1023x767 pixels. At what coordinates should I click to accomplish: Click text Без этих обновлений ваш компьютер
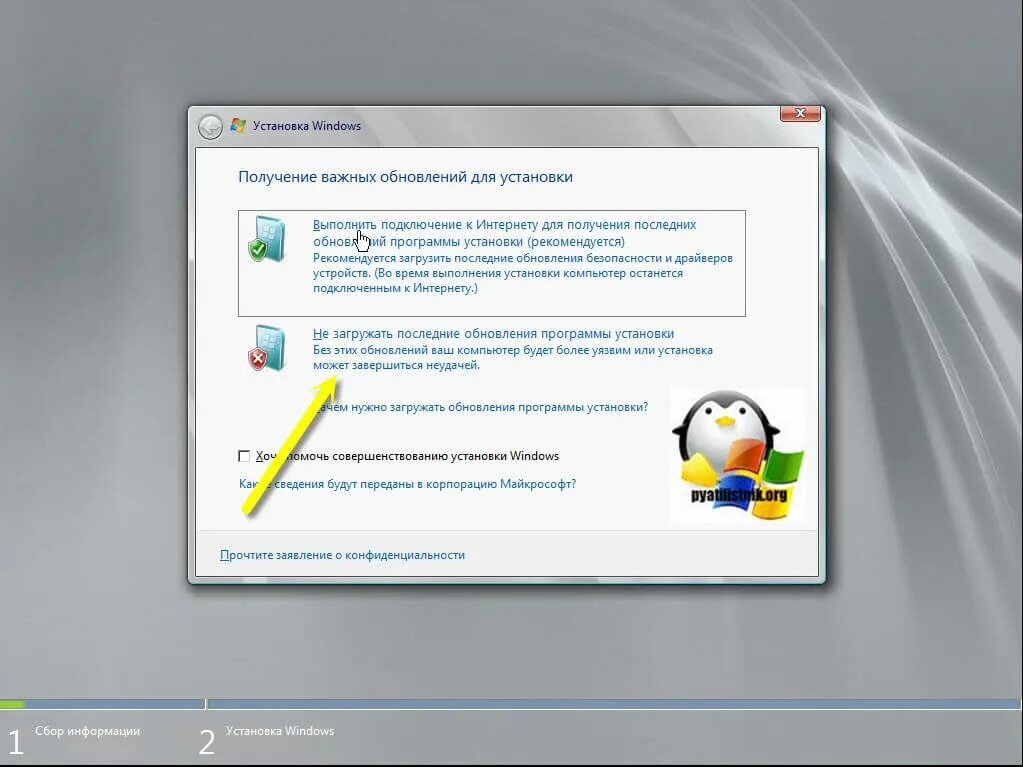point(513,357)
